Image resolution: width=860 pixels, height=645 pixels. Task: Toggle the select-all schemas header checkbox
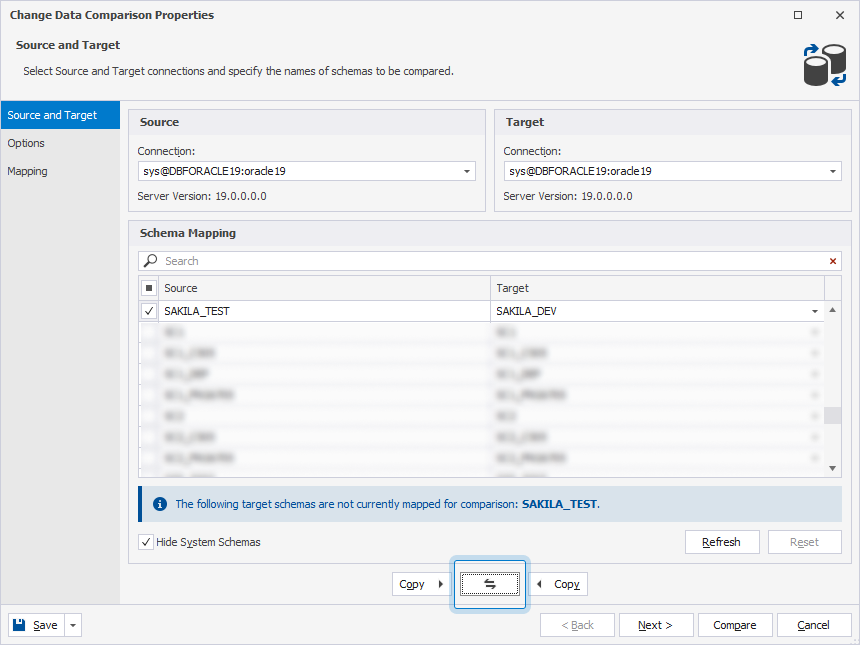click(x=149, y=288)
